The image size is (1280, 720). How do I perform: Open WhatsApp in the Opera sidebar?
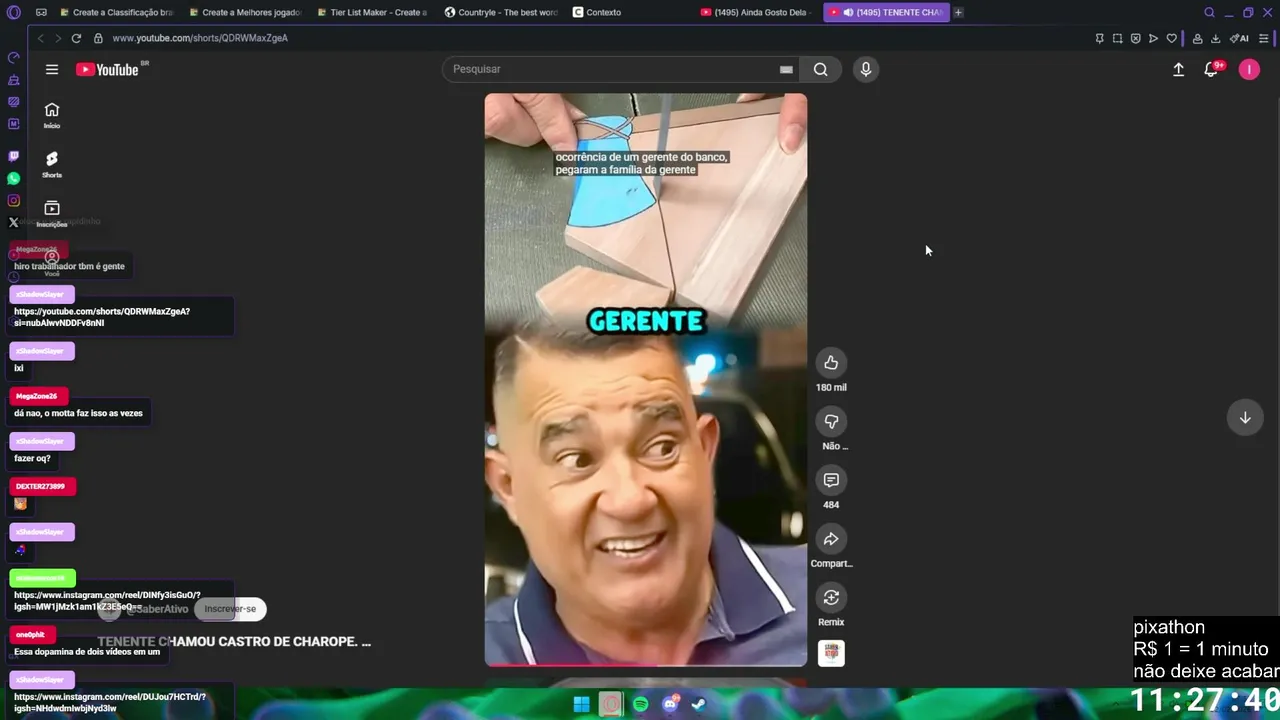13,178
